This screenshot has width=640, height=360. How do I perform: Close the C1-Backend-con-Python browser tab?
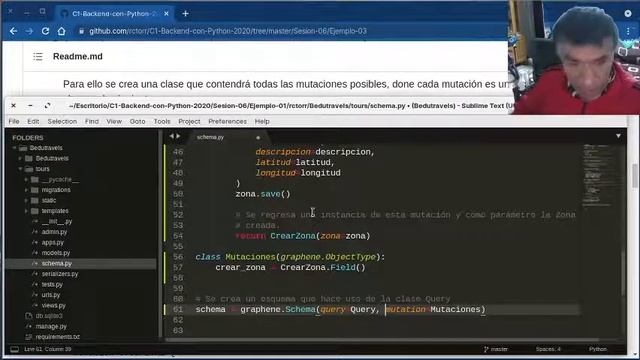(166, 13)
